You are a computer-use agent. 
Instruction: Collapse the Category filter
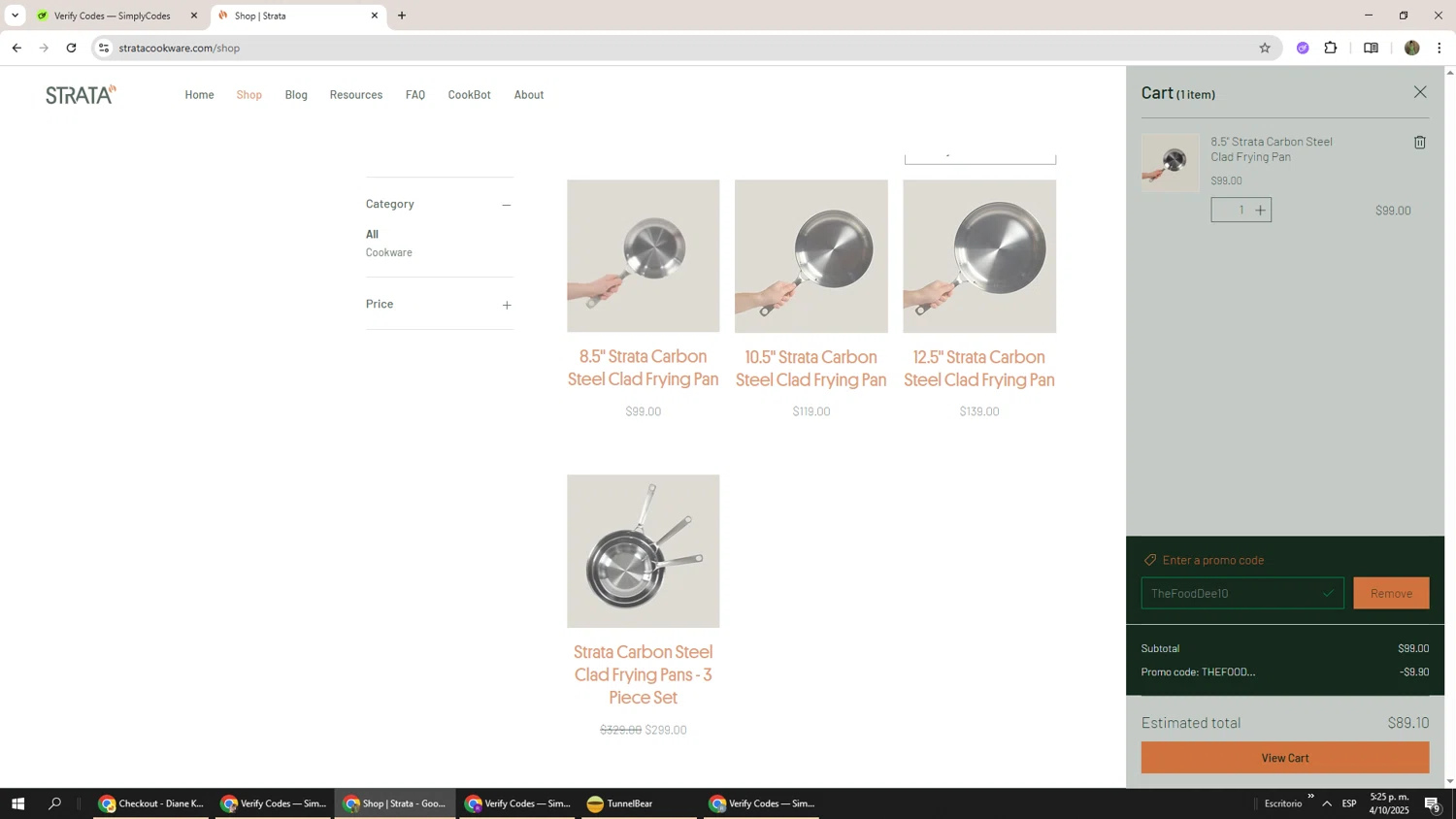coord(506,205)
